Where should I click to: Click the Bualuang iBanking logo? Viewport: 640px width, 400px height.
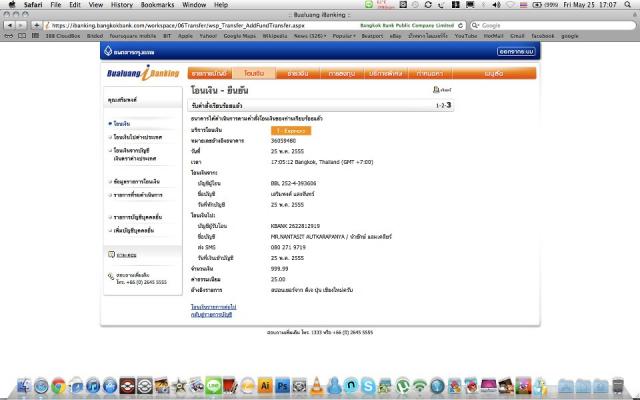tap(139, 74)
